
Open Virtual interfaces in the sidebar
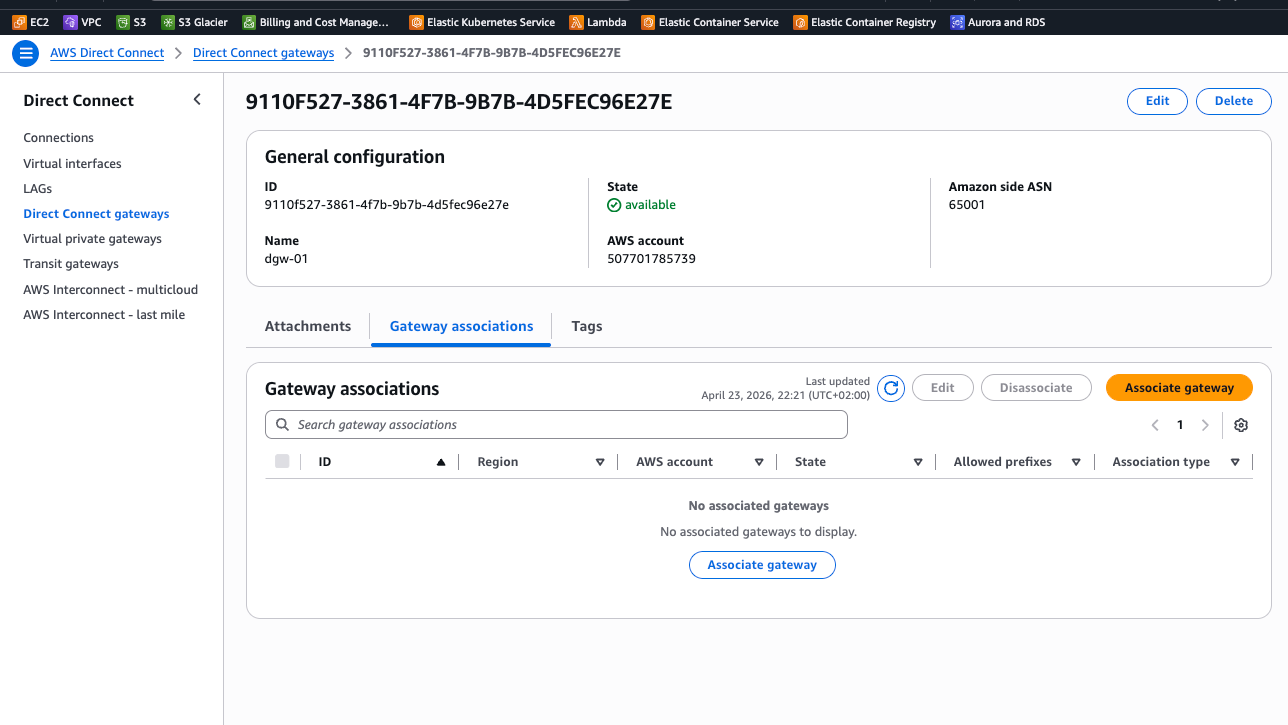(72, 163)
